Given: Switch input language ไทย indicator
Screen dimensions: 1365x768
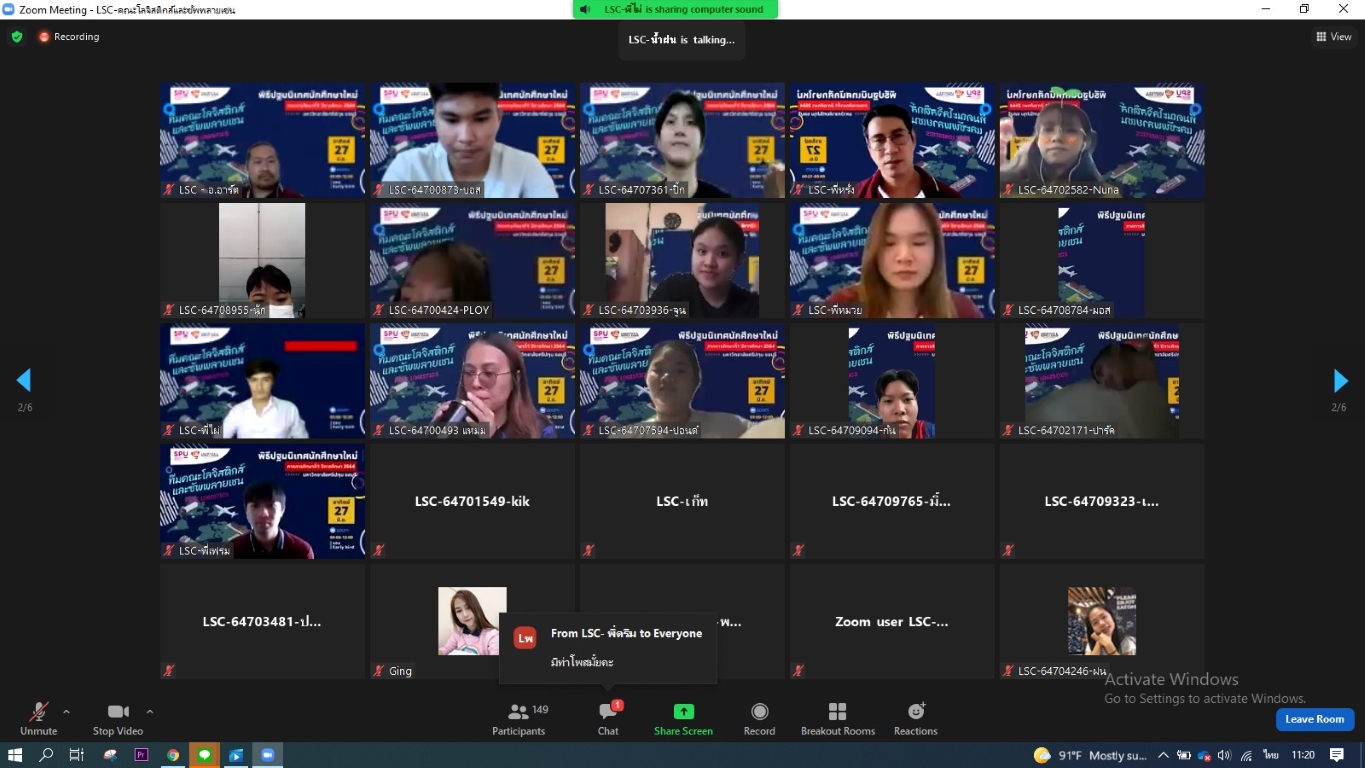Looking at the screenshot, I should (1271, 755).
